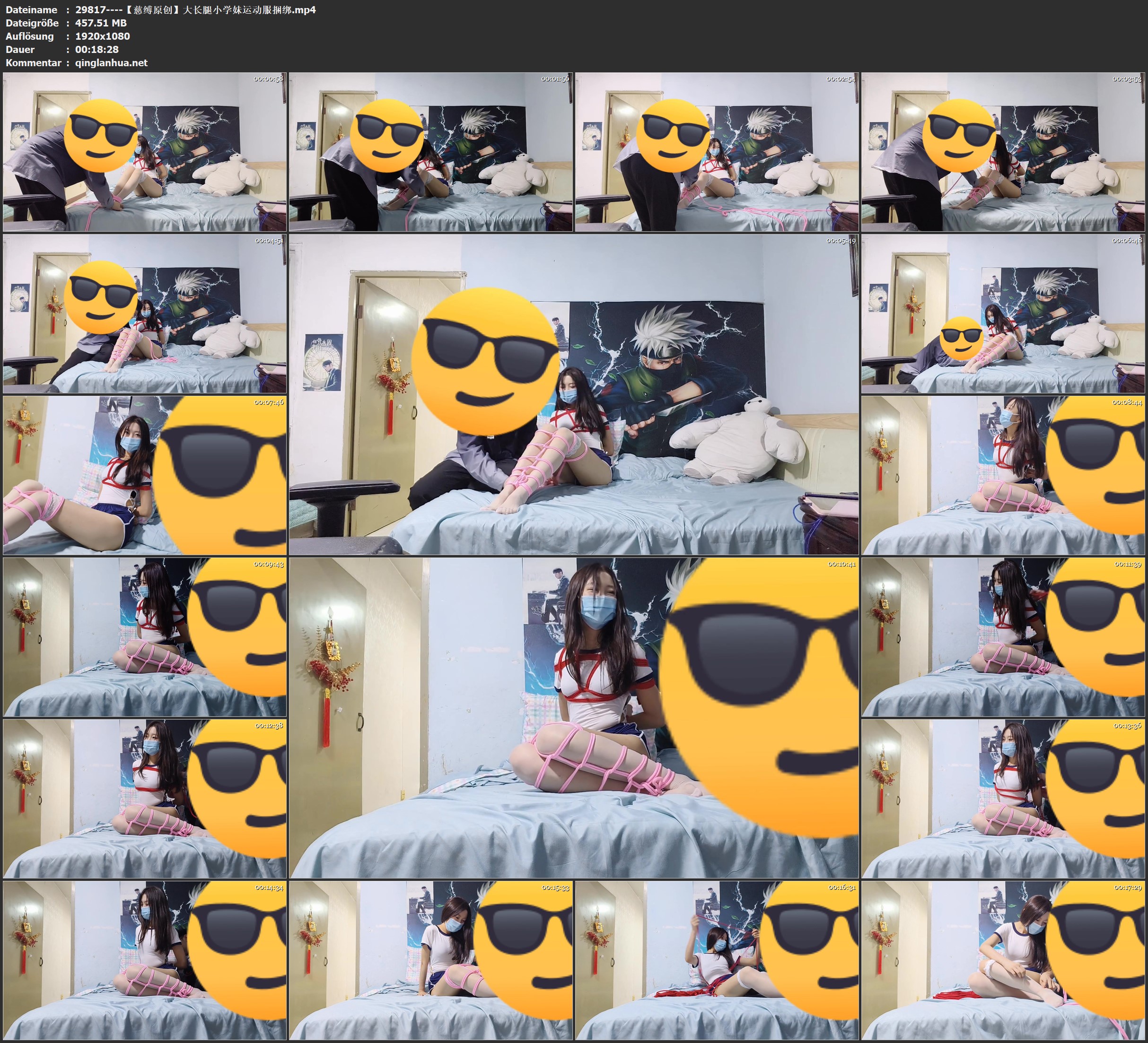Viewport: 1148px width, 1043px height.
Task: Open the frame at timestamp 00:12:38
Action: 145,798
